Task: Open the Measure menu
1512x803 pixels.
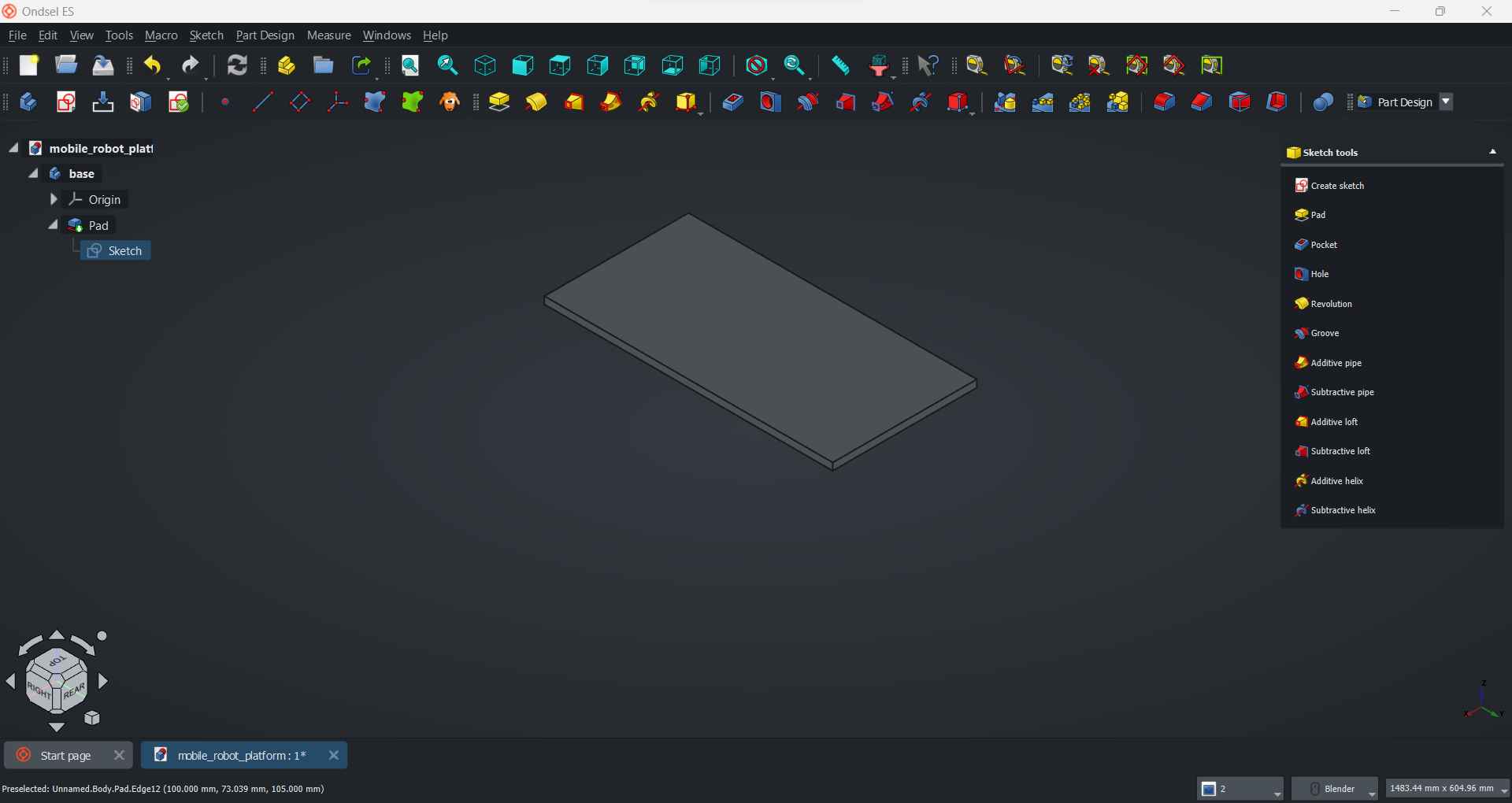Action: 329,35
